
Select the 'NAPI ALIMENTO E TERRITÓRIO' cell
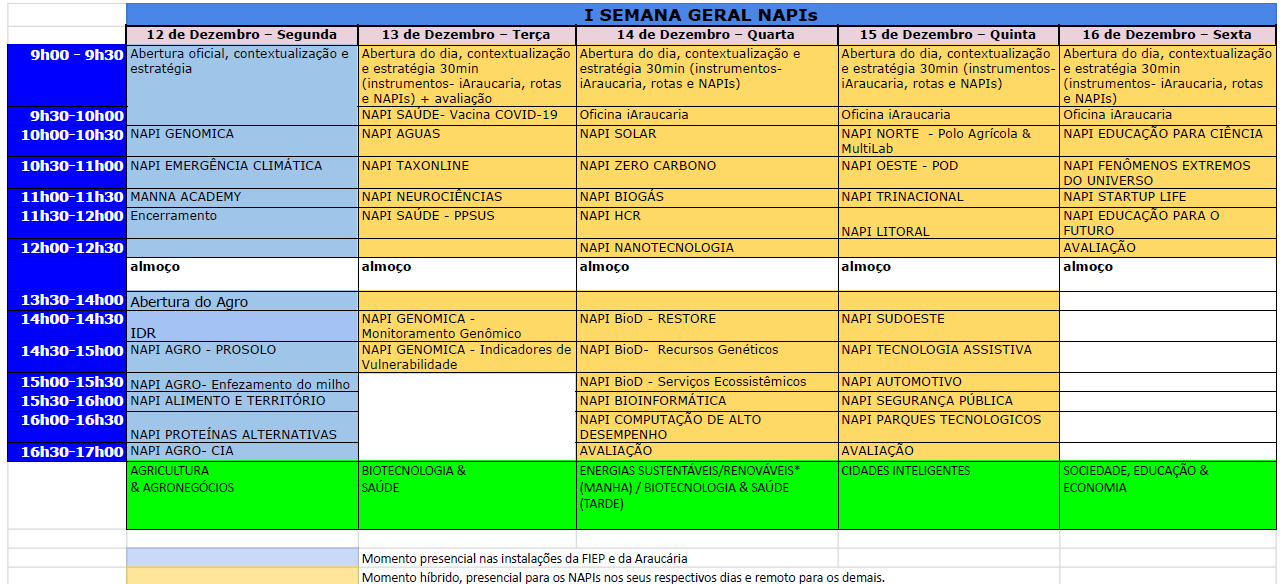click(x=243, y=401)
